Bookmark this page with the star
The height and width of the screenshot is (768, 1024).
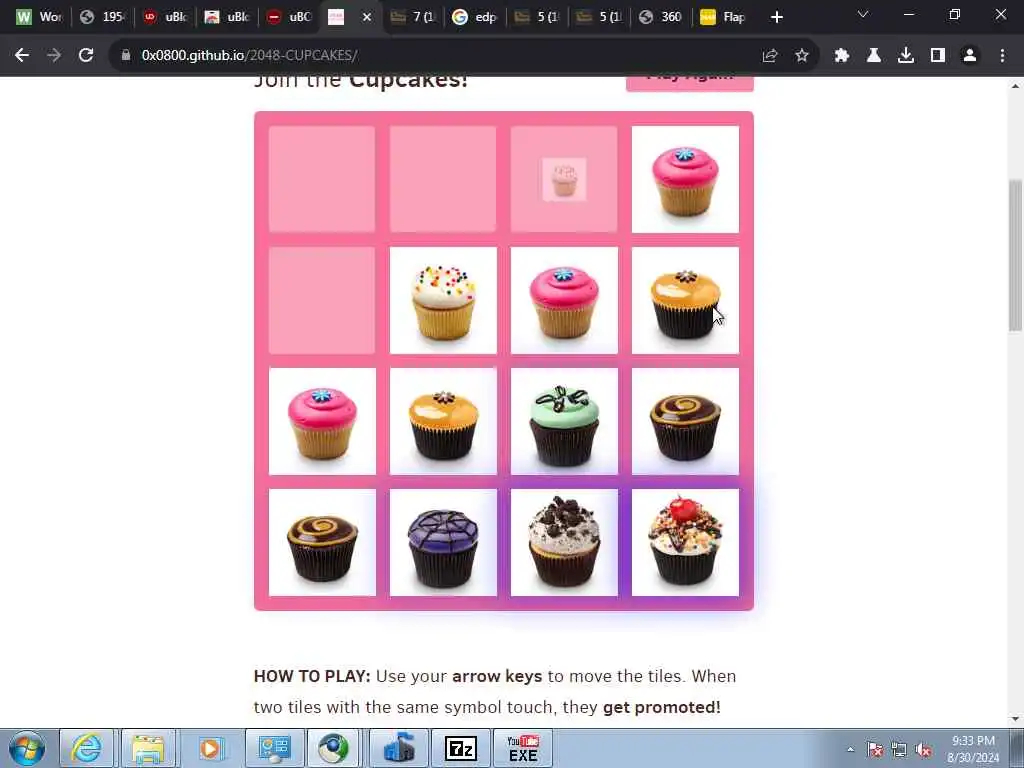(802, 56)
